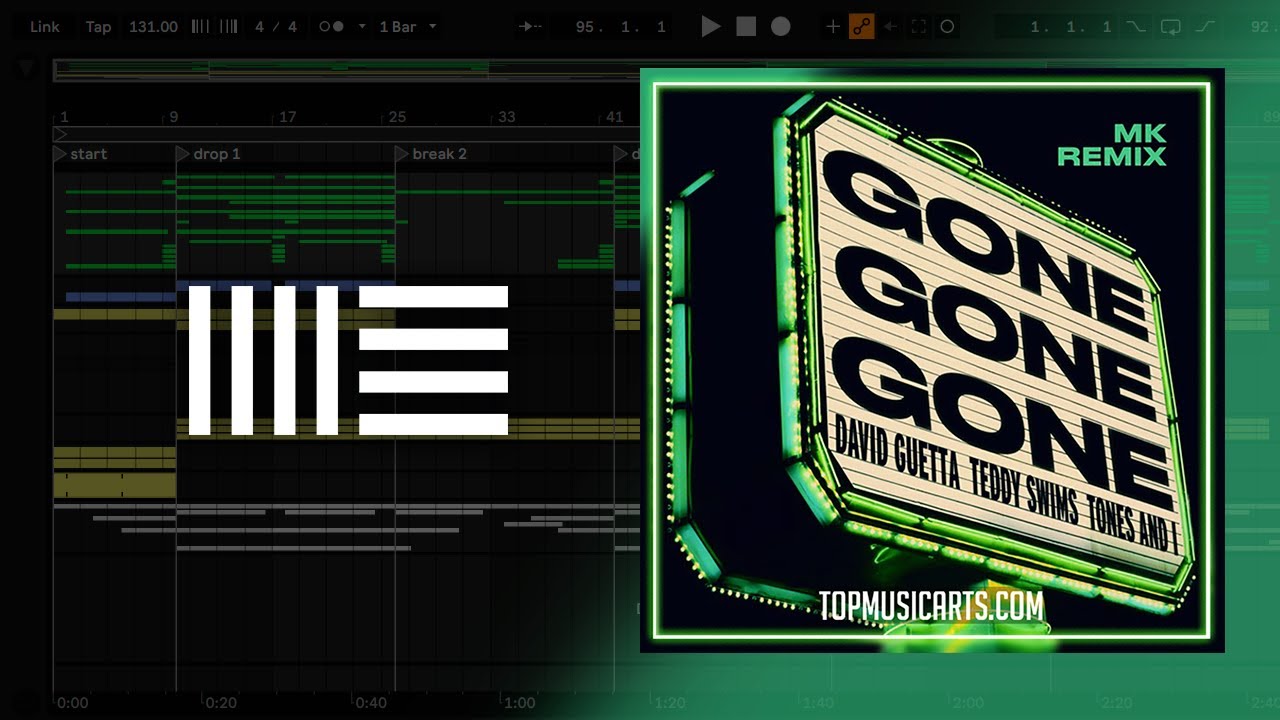Toggle the Punch-Out switch
The width and height of the screenshot is (1280, 720).
(1204, 27)
